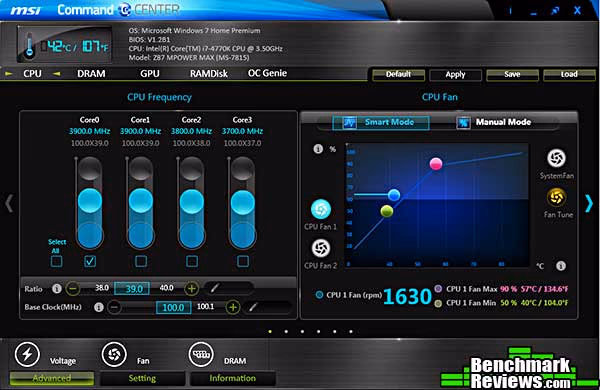The image size is (600, 390).
Task: Click the info icon next to Base Clock
Action: 99,307
